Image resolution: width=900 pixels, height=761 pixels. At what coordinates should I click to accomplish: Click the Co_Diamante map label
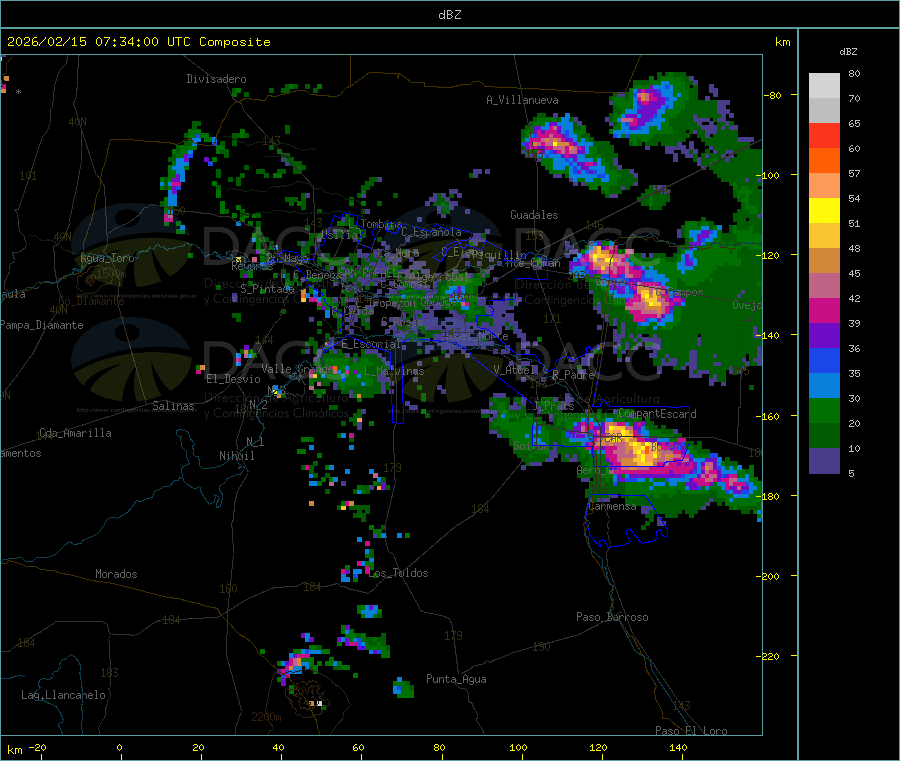(x=91, y=301)
